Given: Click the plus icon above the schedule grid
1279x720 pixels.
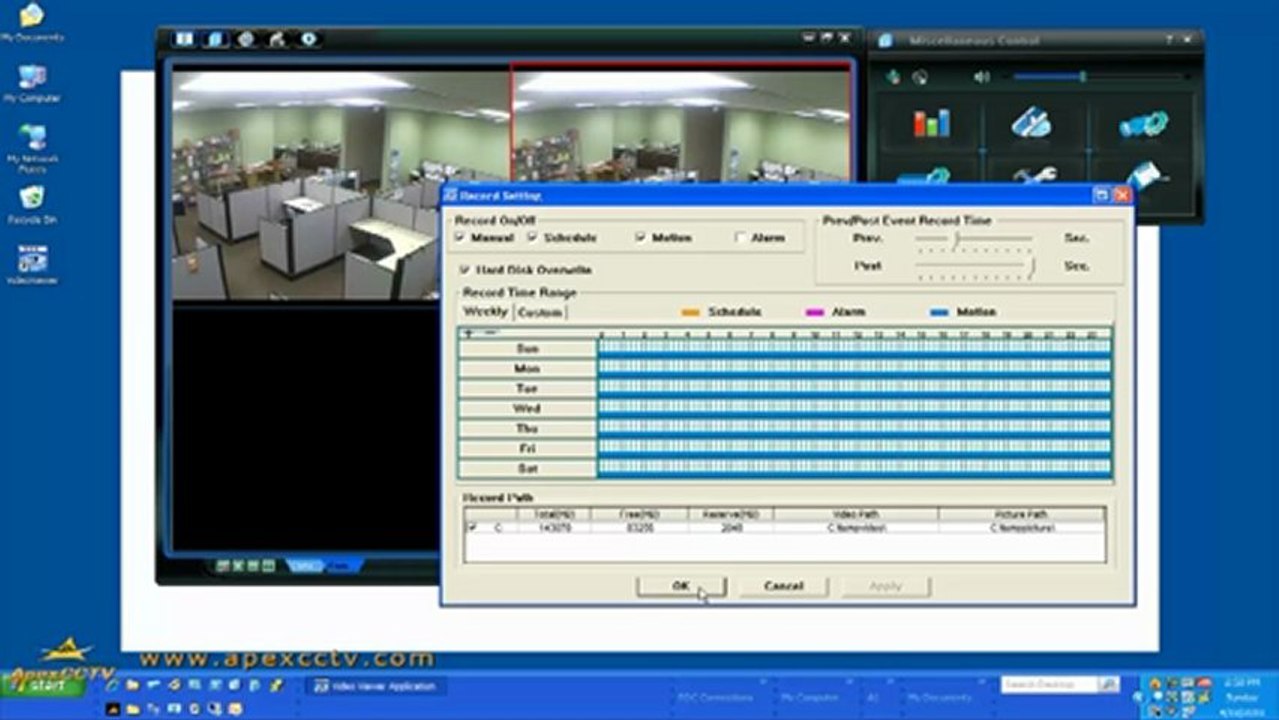Looking at the screenshot, I should click(x=468, y=333).
